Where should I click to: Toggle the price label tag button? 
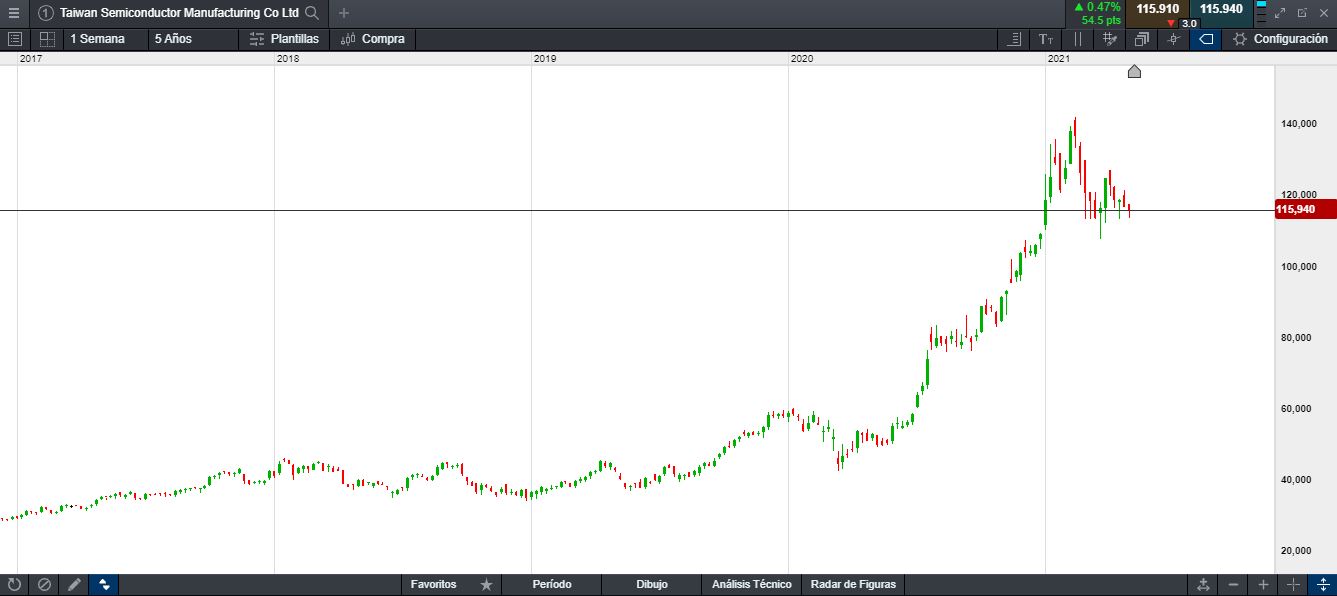click(1206, 39)
